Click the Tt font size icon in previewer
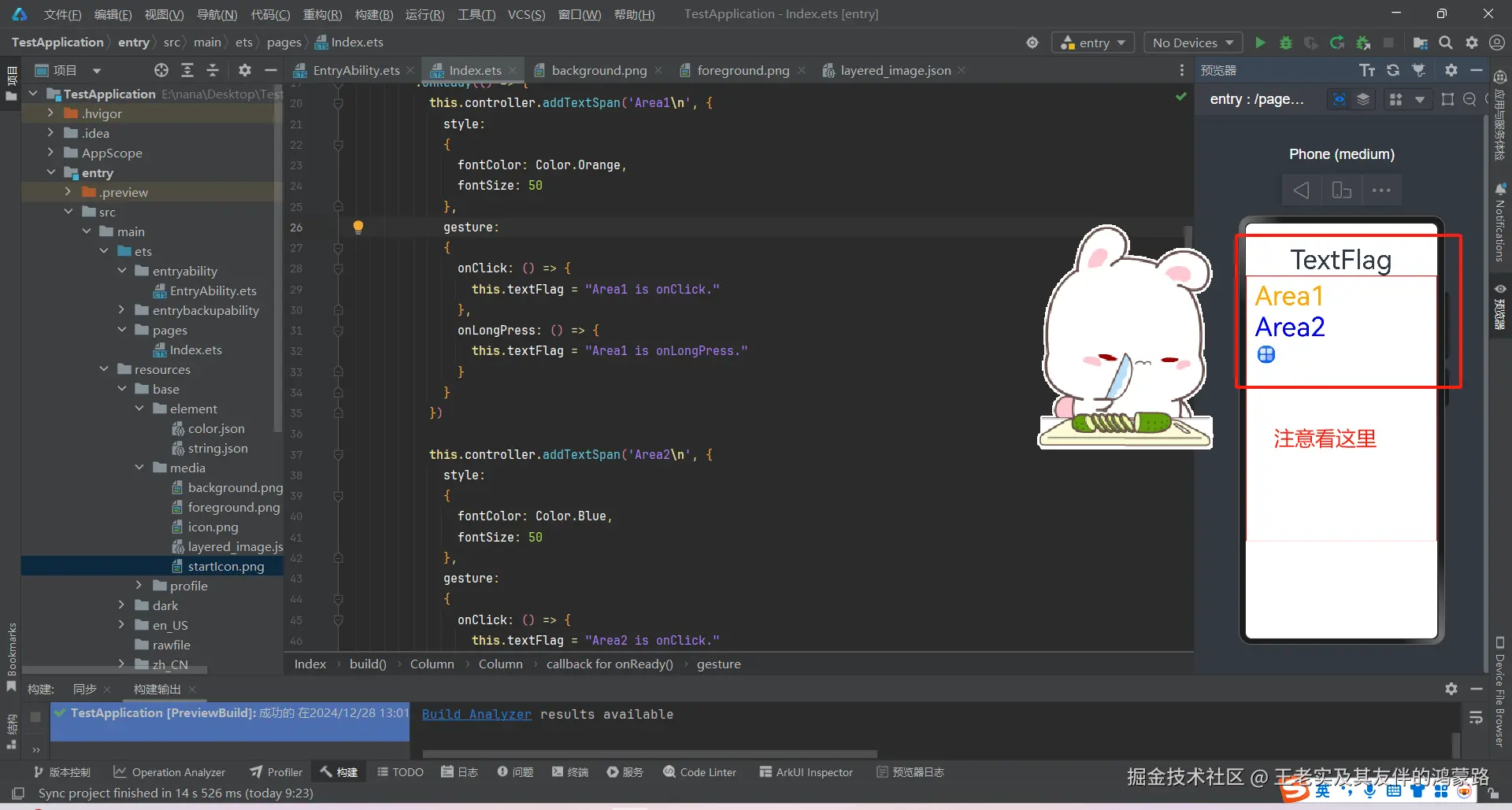 click(x=1367, y=70)
